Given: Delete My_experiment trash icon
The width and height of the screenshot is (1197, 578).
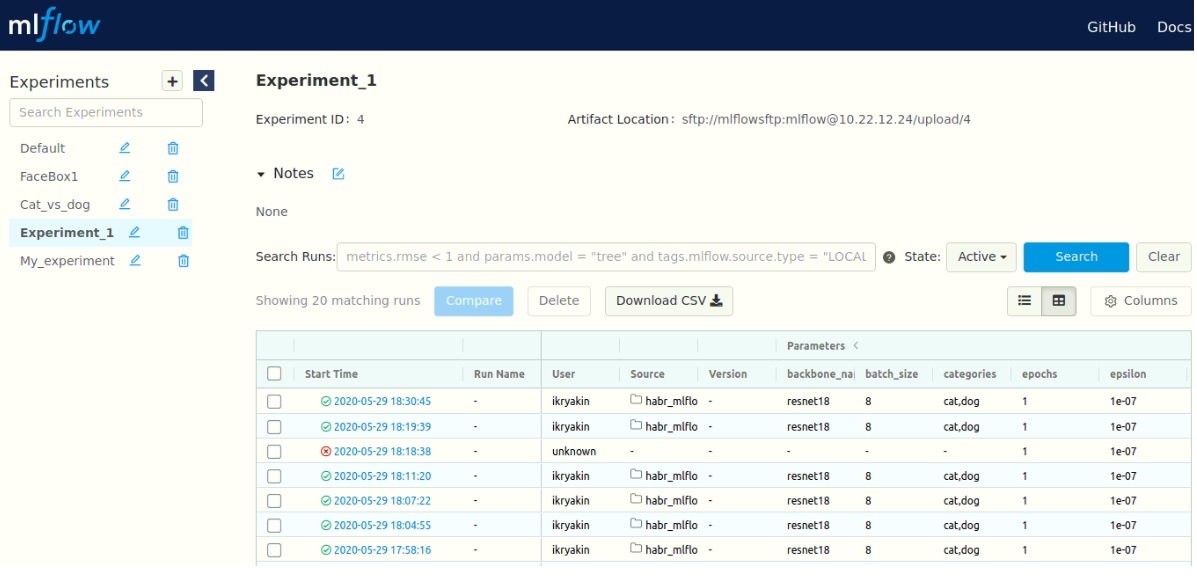Looking at the screenshot, I should click(183, 261).
